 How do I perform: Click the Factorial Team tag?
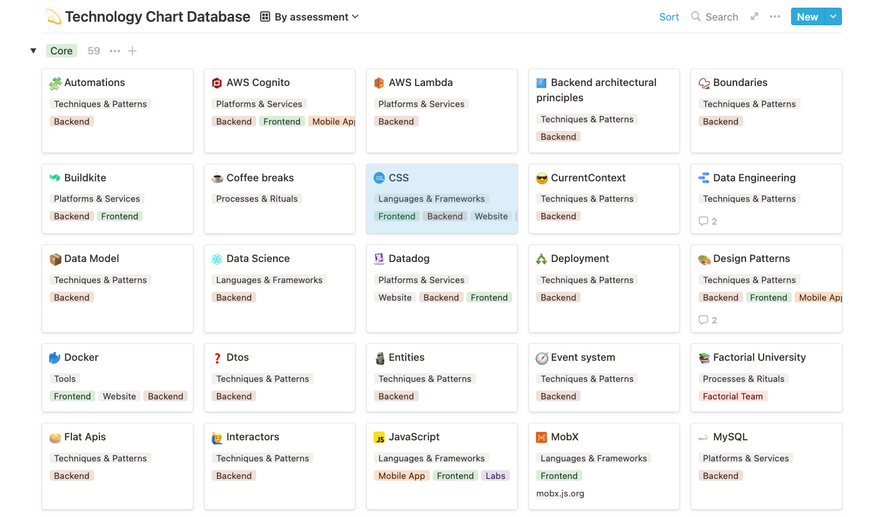pyautogui.click(x=732, y=396)
